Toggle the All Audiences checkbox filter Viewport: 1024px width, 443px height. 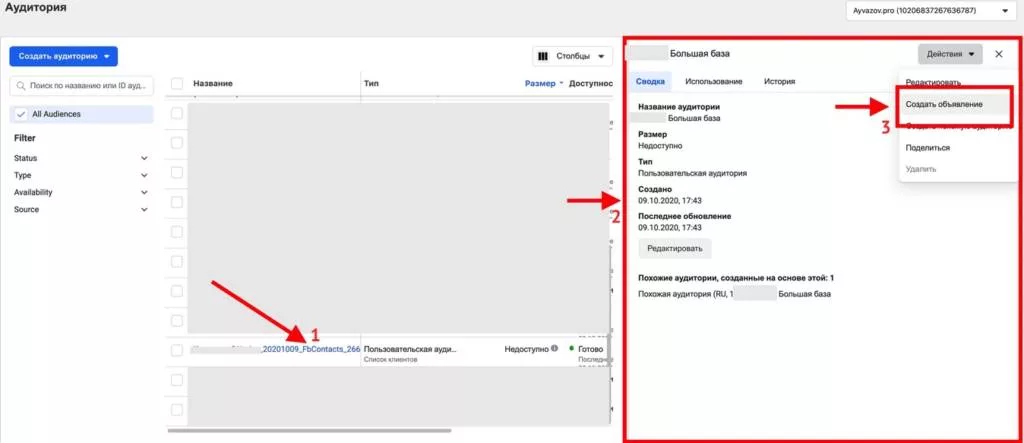21,114
